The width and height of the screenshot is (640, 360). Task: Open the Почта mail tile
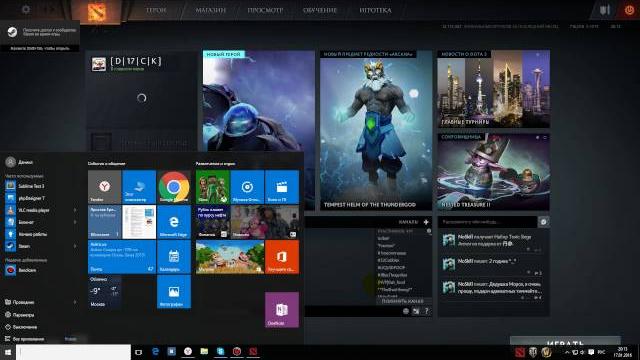[x=122, y=257]
